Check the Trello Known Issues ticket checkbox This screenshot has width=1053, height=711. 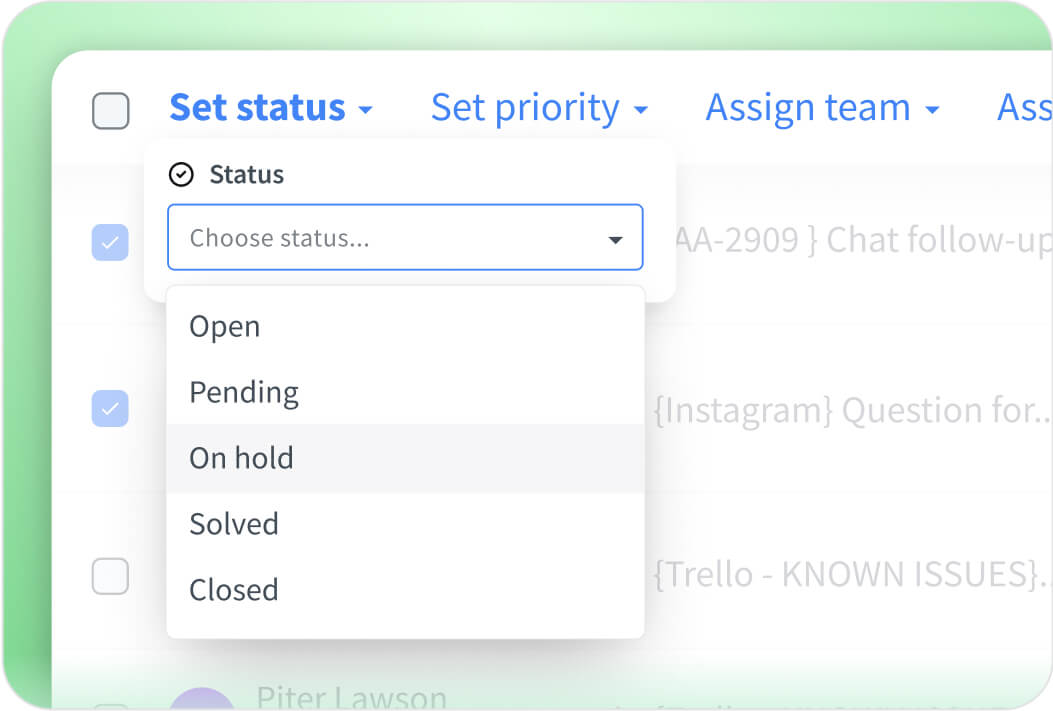tap(110, 576)
